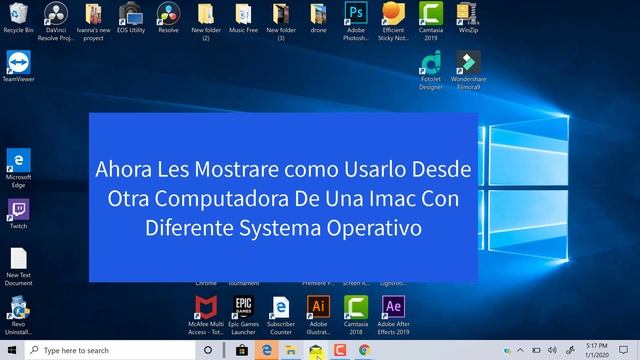The image size is (640, 360).
Task: Launch the Resolve desktop shortcut
Action: point(168,17)
